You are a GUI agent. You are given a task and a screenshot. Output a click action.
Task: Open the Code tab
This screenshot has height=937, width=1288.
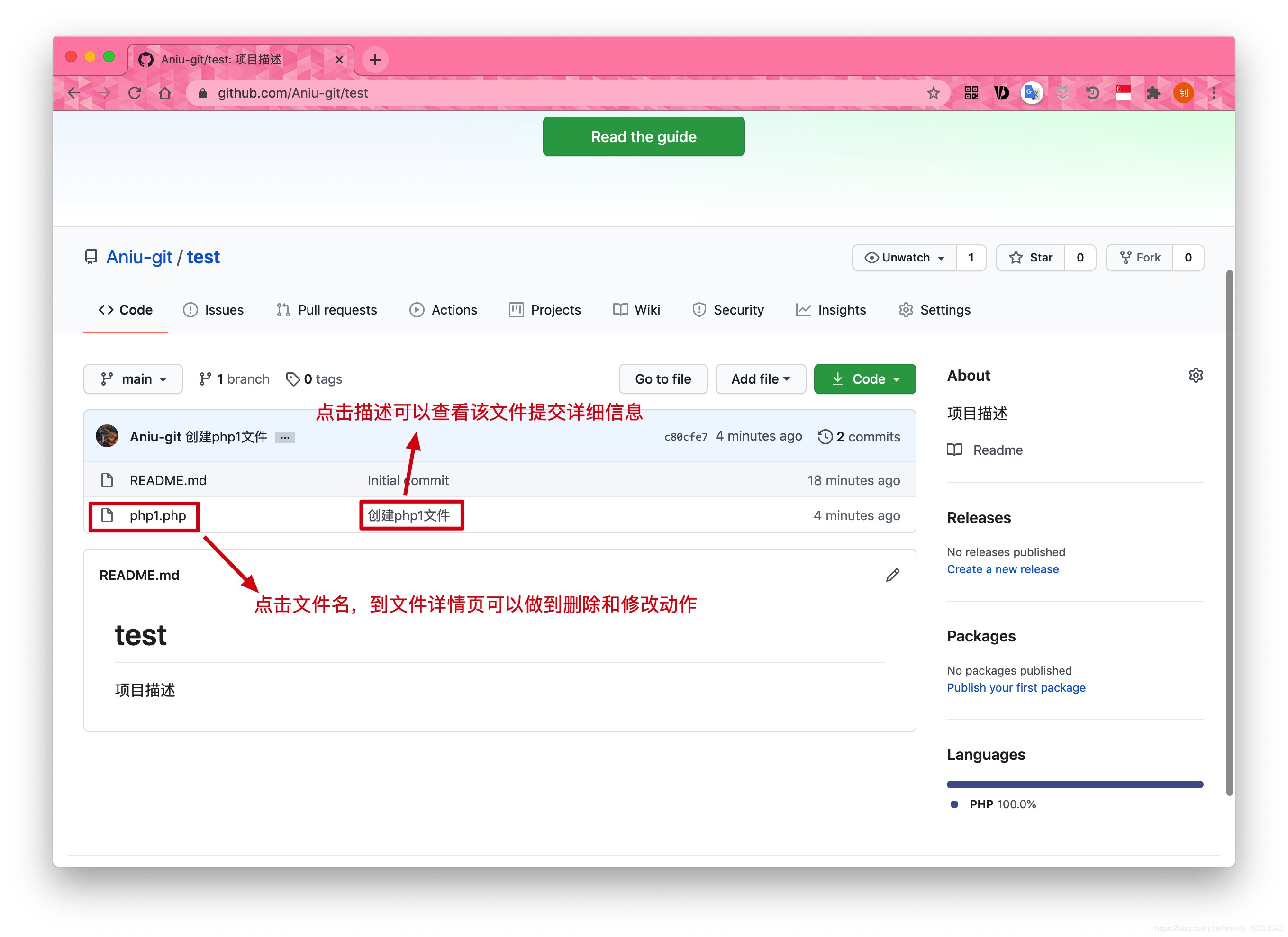126,310
